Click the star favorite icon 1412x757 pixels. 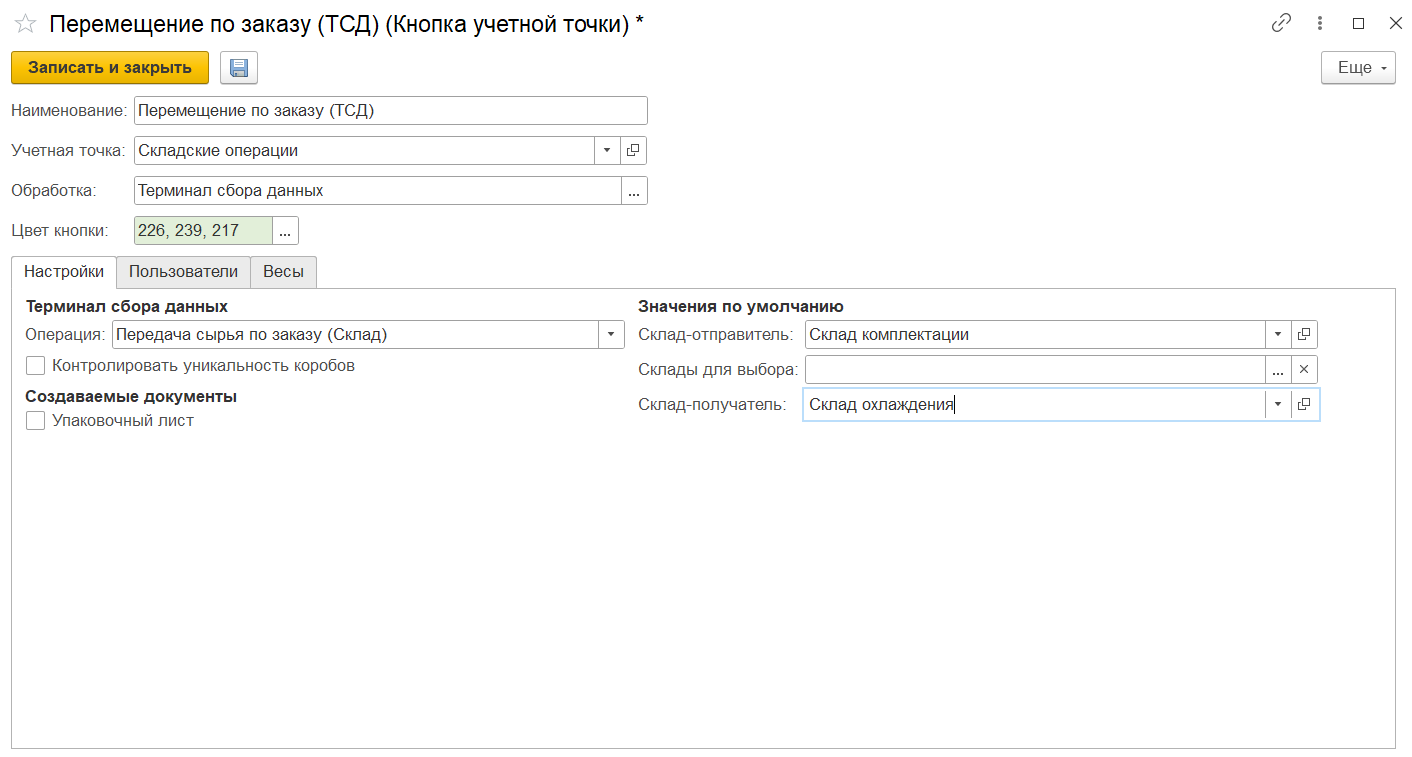tap(25, 24)
